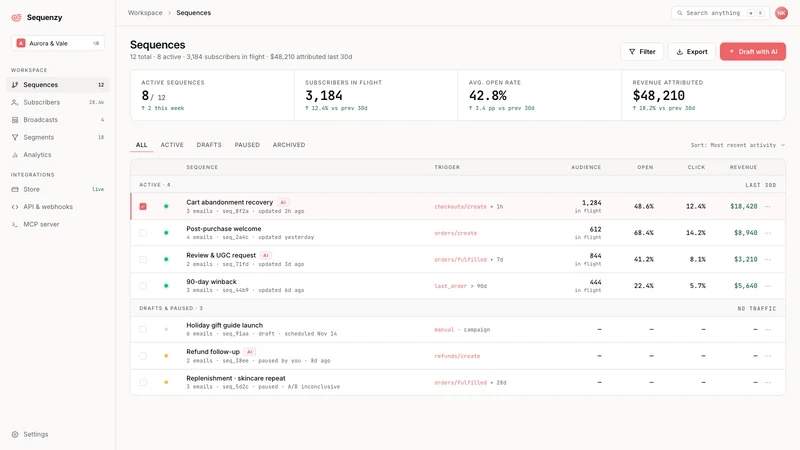Viewport: 800px width, 450px height.
Task: Check the Holiday gift guide launch checkbox
Action: pyautogui.click(x=143, y=330)
